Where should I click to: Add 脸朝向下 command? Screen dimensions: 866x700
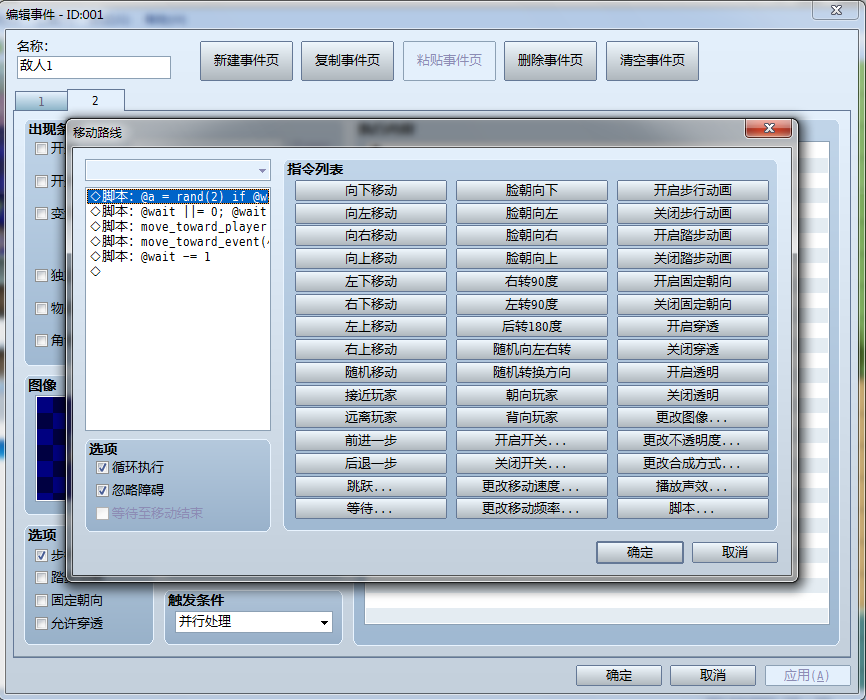point(531,191)
